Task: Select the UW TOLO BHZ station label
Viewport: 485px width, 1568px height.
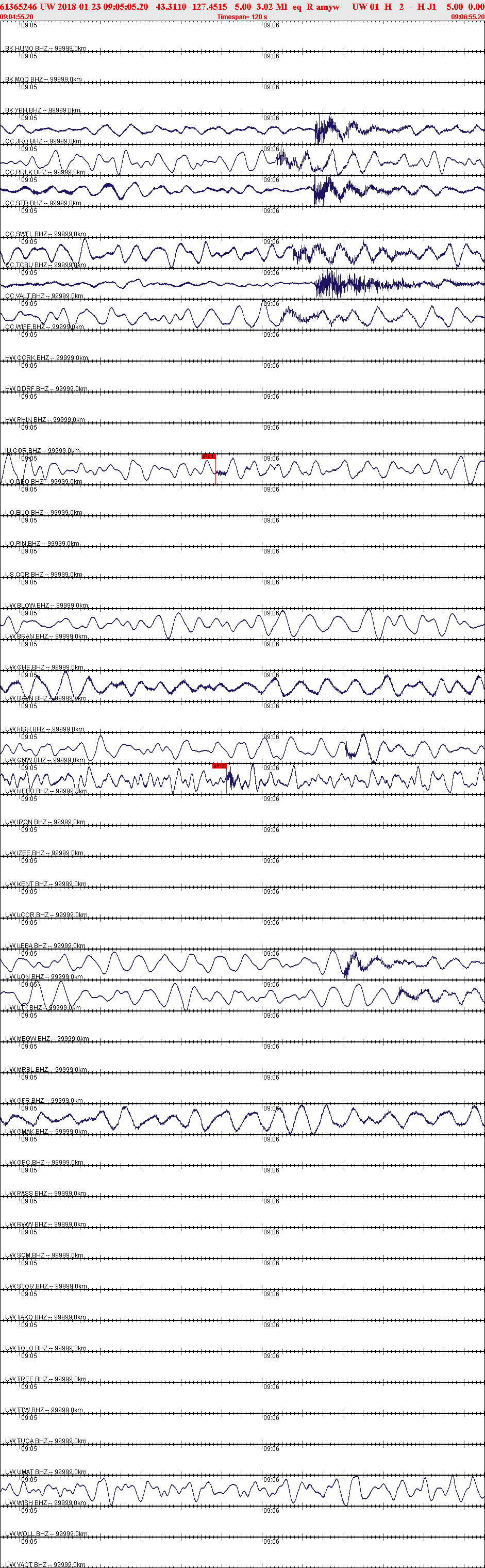Action: click(x=46, y=1348)
